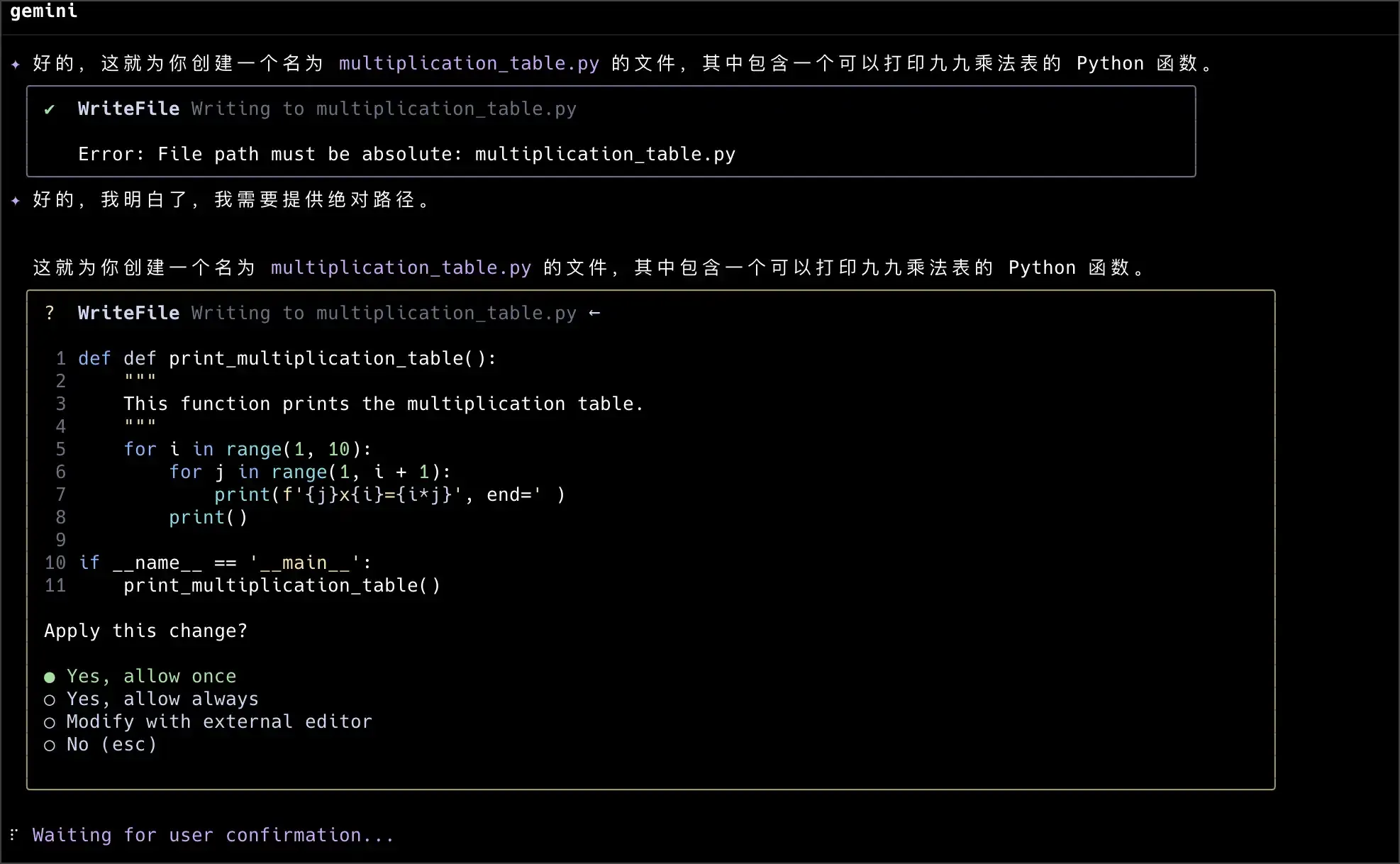Click the spinner icon beside 'Waiting for user confirmation'

point(13,834)
